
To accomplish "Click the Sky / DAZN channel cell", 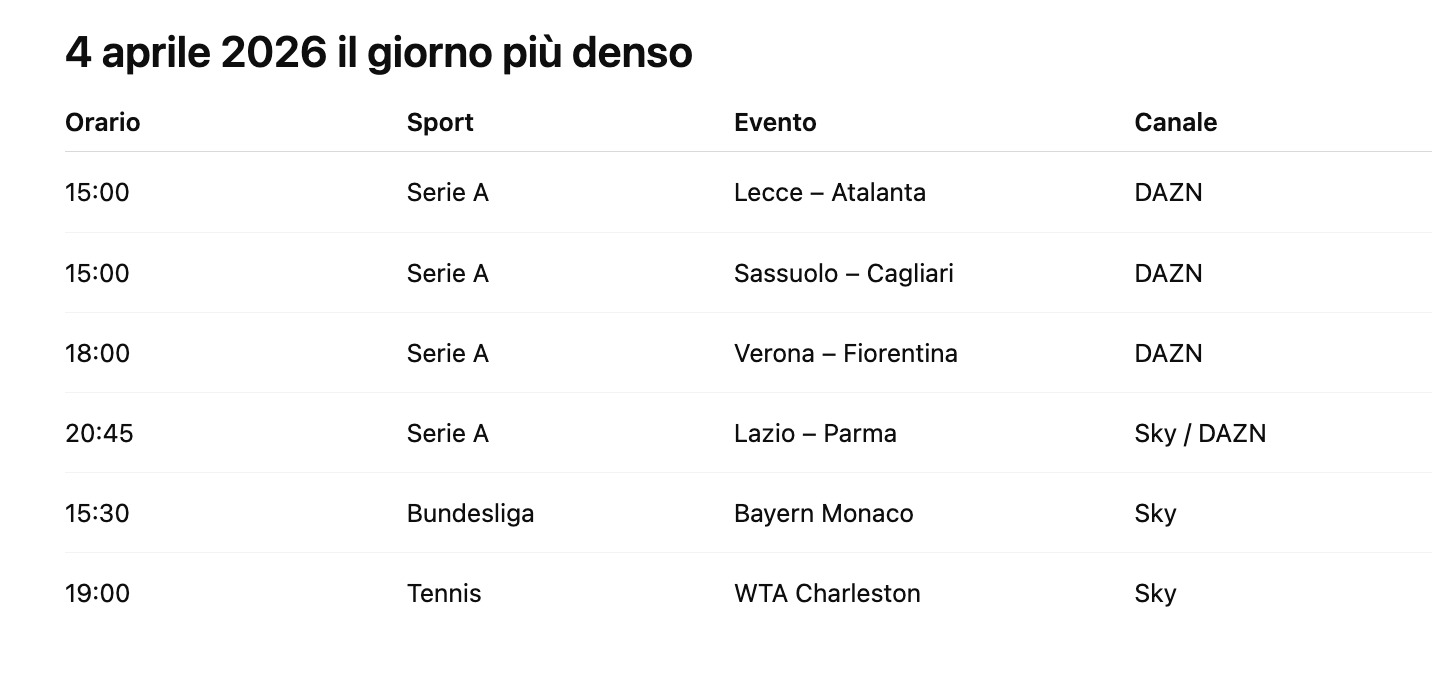I will point(1200,433).
